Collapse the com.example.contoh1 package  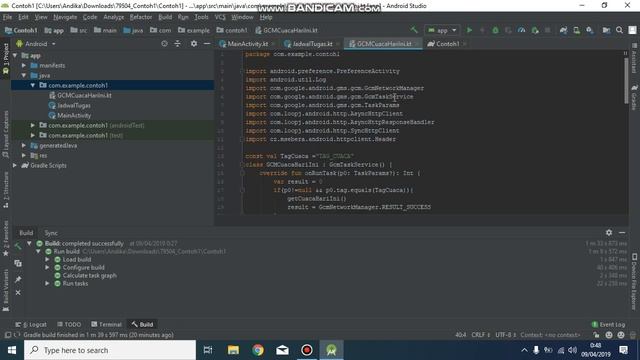point(33,85)
